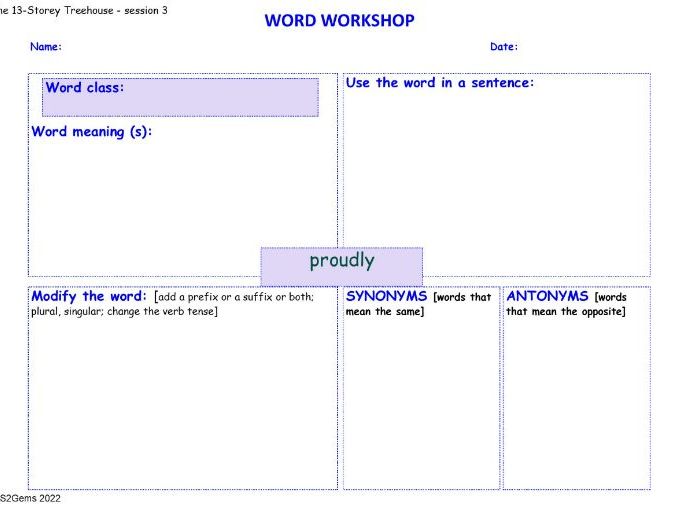The image size is (678, 509).
Task: Click the empty sentence writing box
Action: point(495,170)
